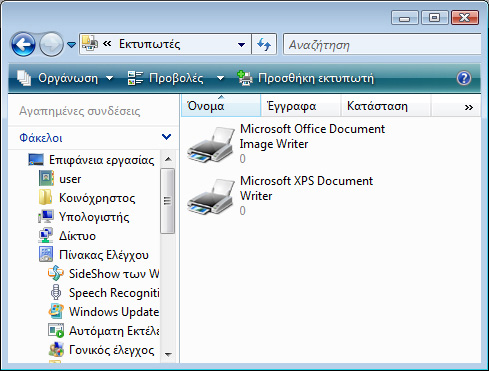Image resolution: width=489 pixels, height=371 pixels.
Task: Sort by the Όνομα column header
Action: [x=221, y=106]
